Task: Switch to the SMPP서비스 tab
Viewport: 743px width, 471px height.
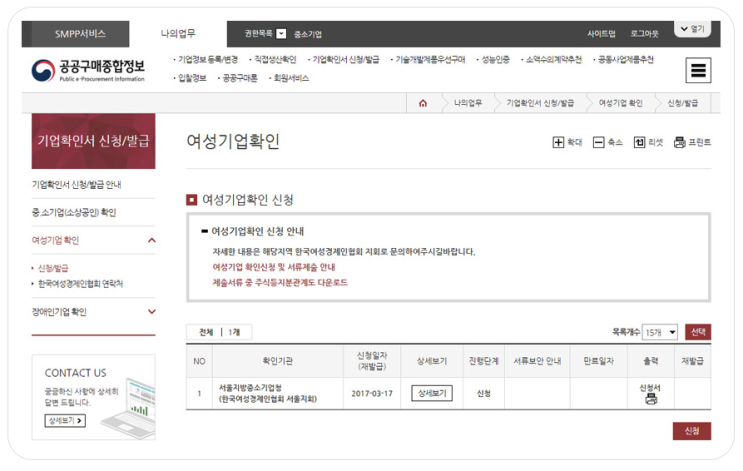Action: [x=80, y=34]
